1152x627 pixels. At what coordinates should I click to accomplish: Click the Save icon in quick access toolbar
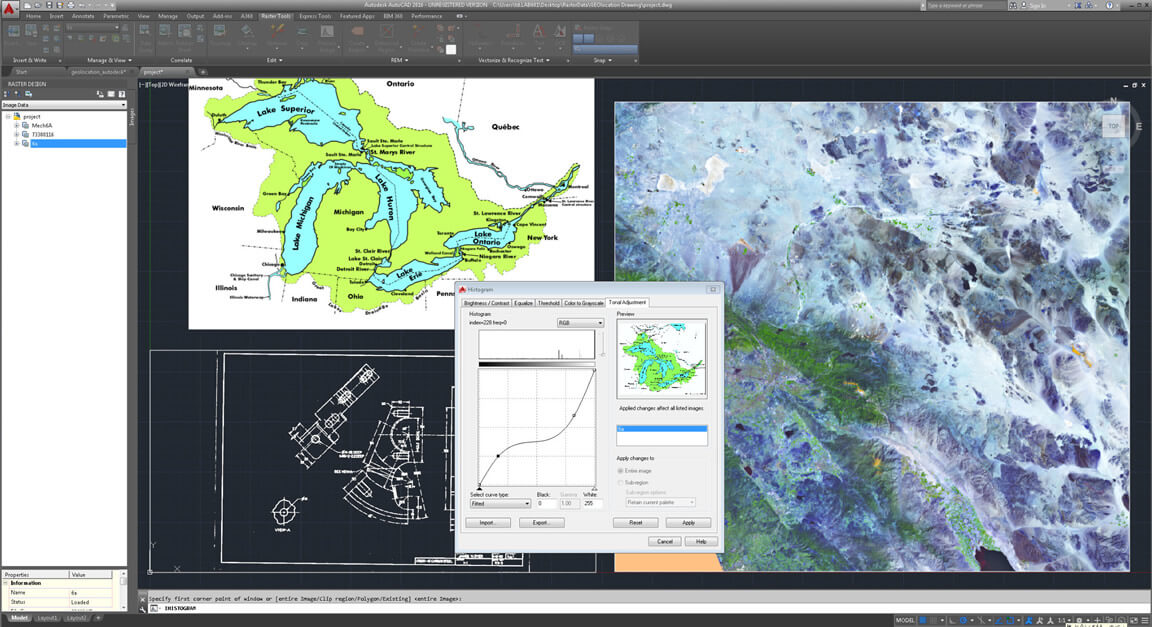click(51, 5)
